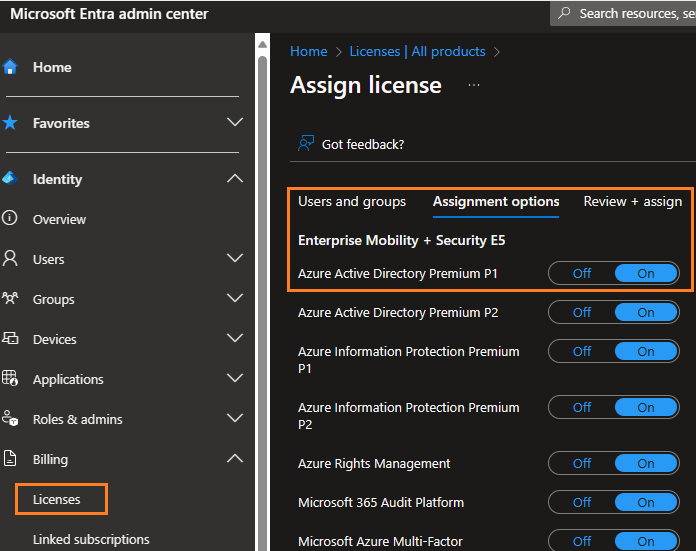
Task: Turn off Azure Active Directory Premium P1
Action: pyautogui.click(x=581, y=274)
